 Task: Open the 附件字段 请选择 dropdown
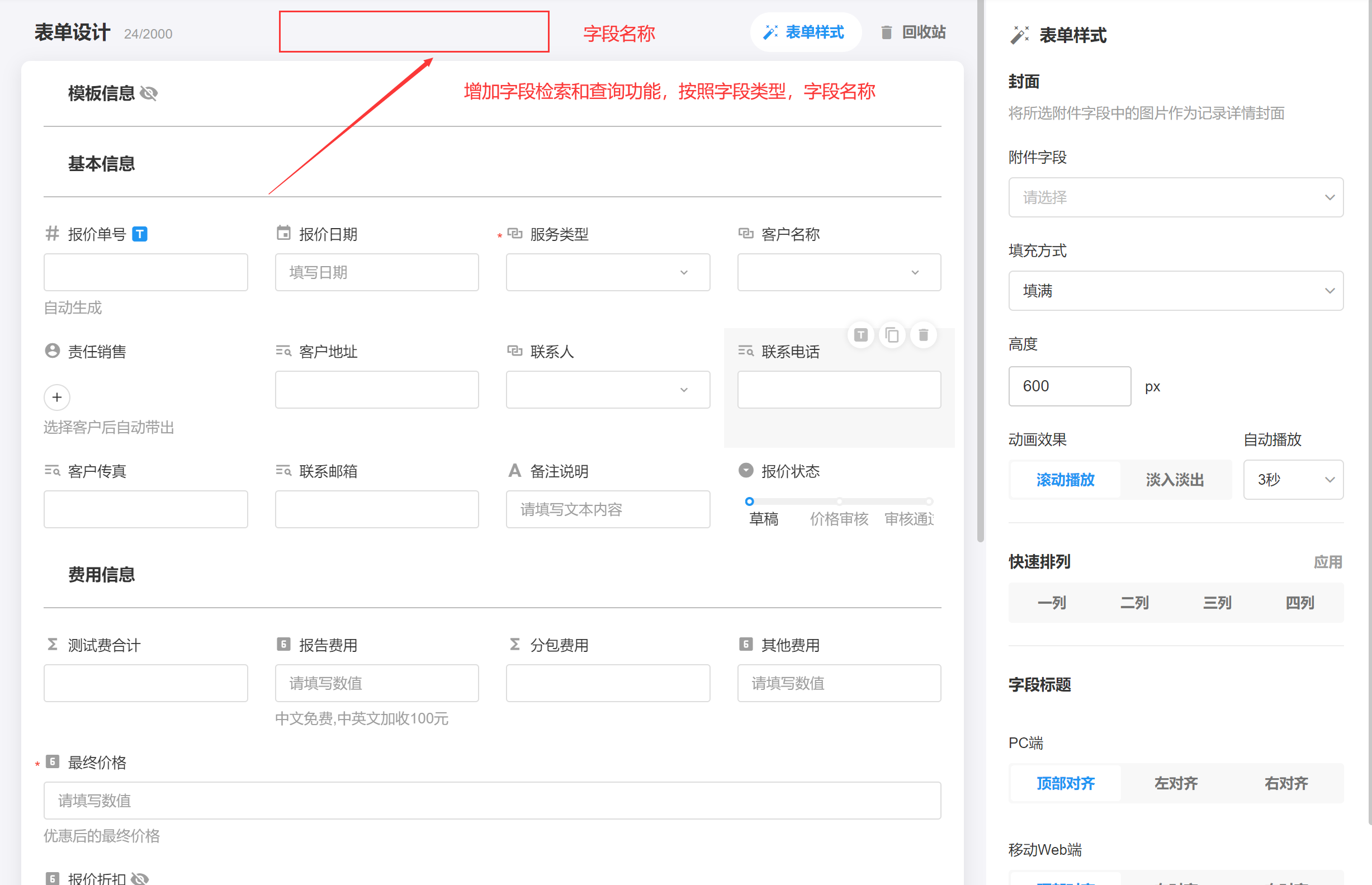(1176, 197)
